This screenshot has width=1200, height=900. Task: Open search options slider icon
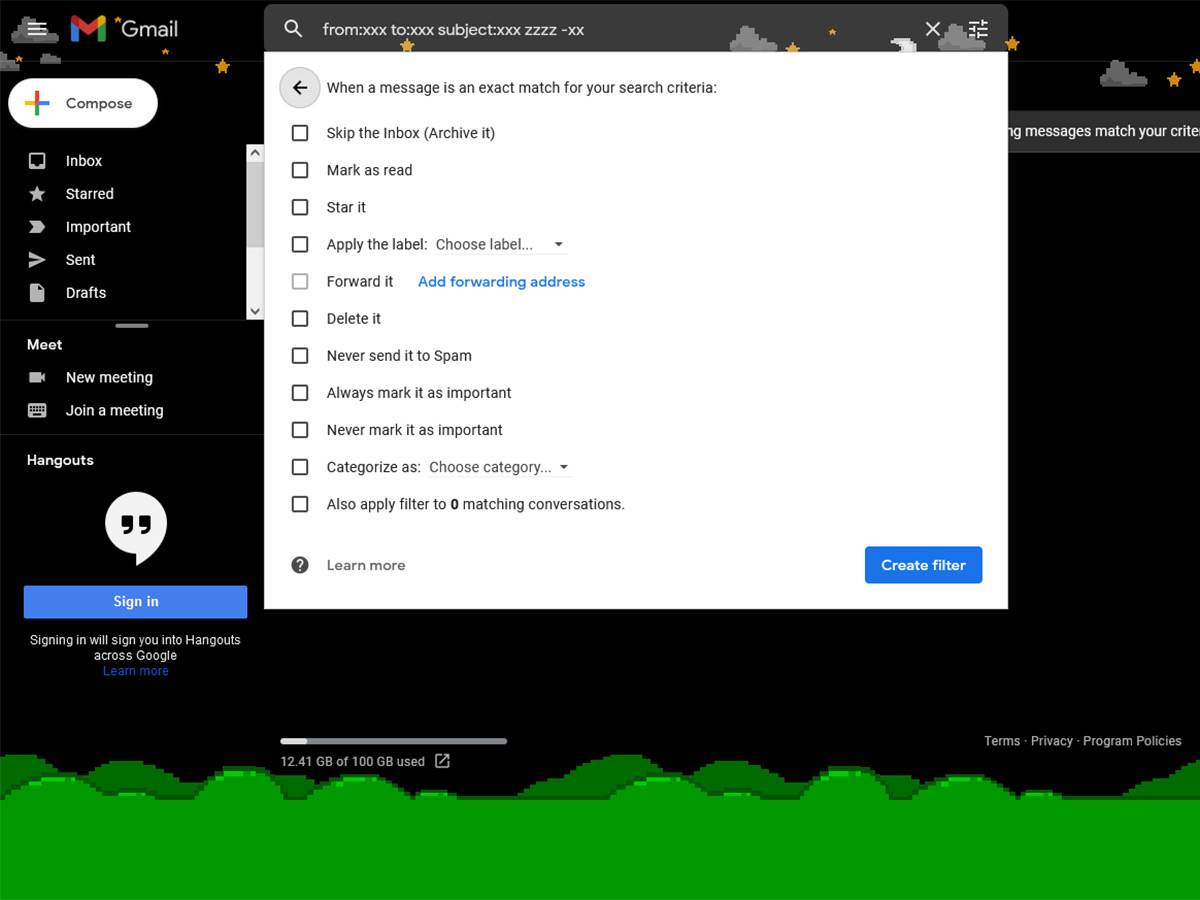tap(978, 29)
